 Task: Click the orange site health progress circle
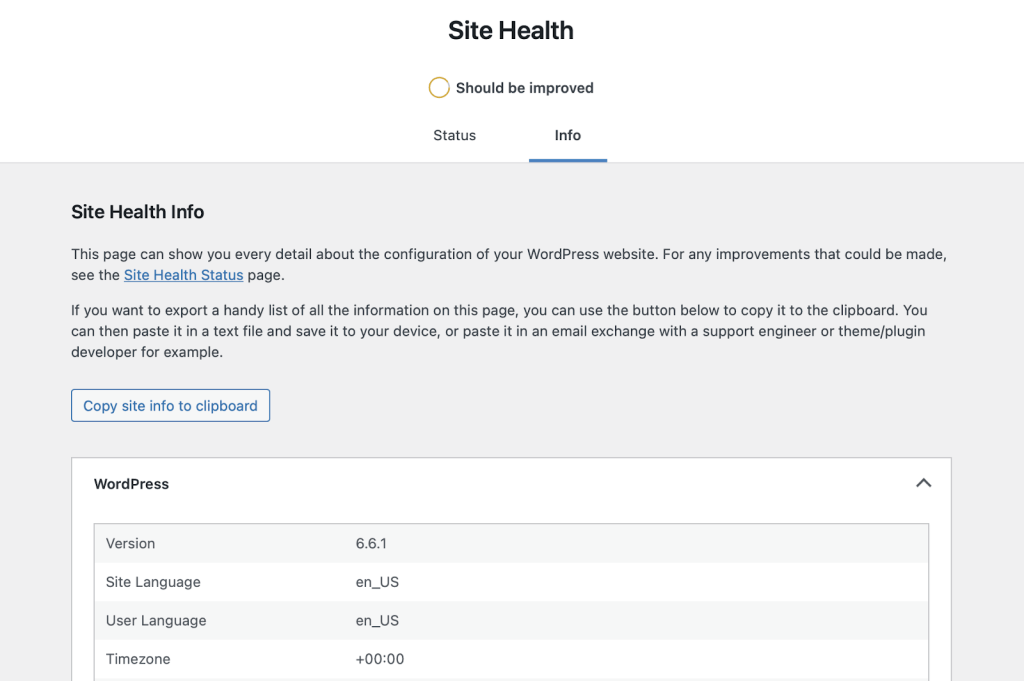438,88
